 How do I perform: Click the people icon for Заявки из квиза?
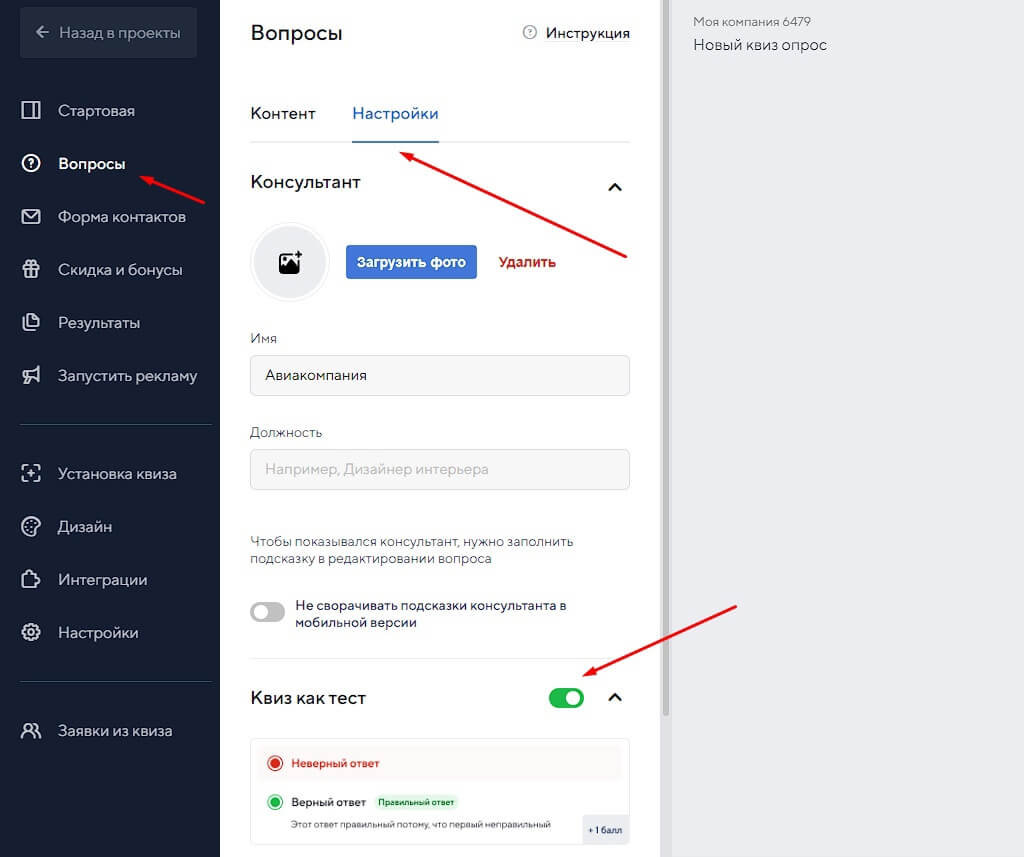[x=31, y=731]
